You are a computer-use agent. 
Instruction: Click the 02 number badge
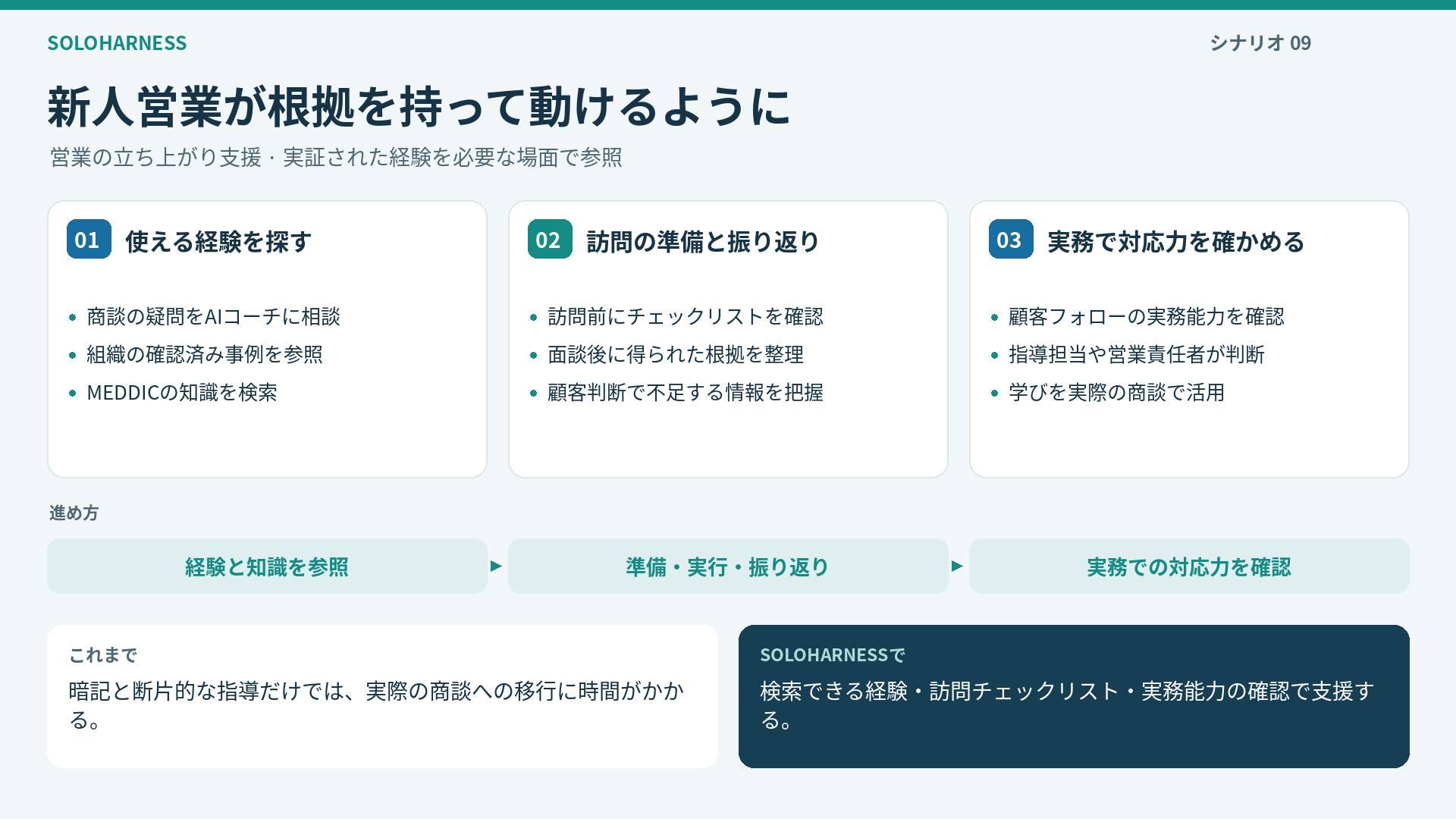click(x=550, y=239)
